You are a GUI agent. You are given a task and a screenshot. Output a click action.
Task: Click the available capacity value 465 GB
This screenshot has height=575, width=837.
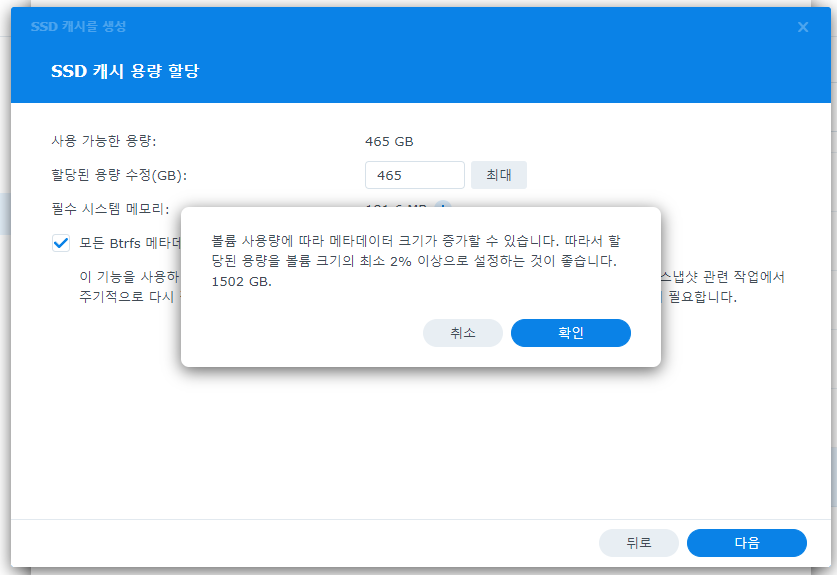tap(389, 141)
